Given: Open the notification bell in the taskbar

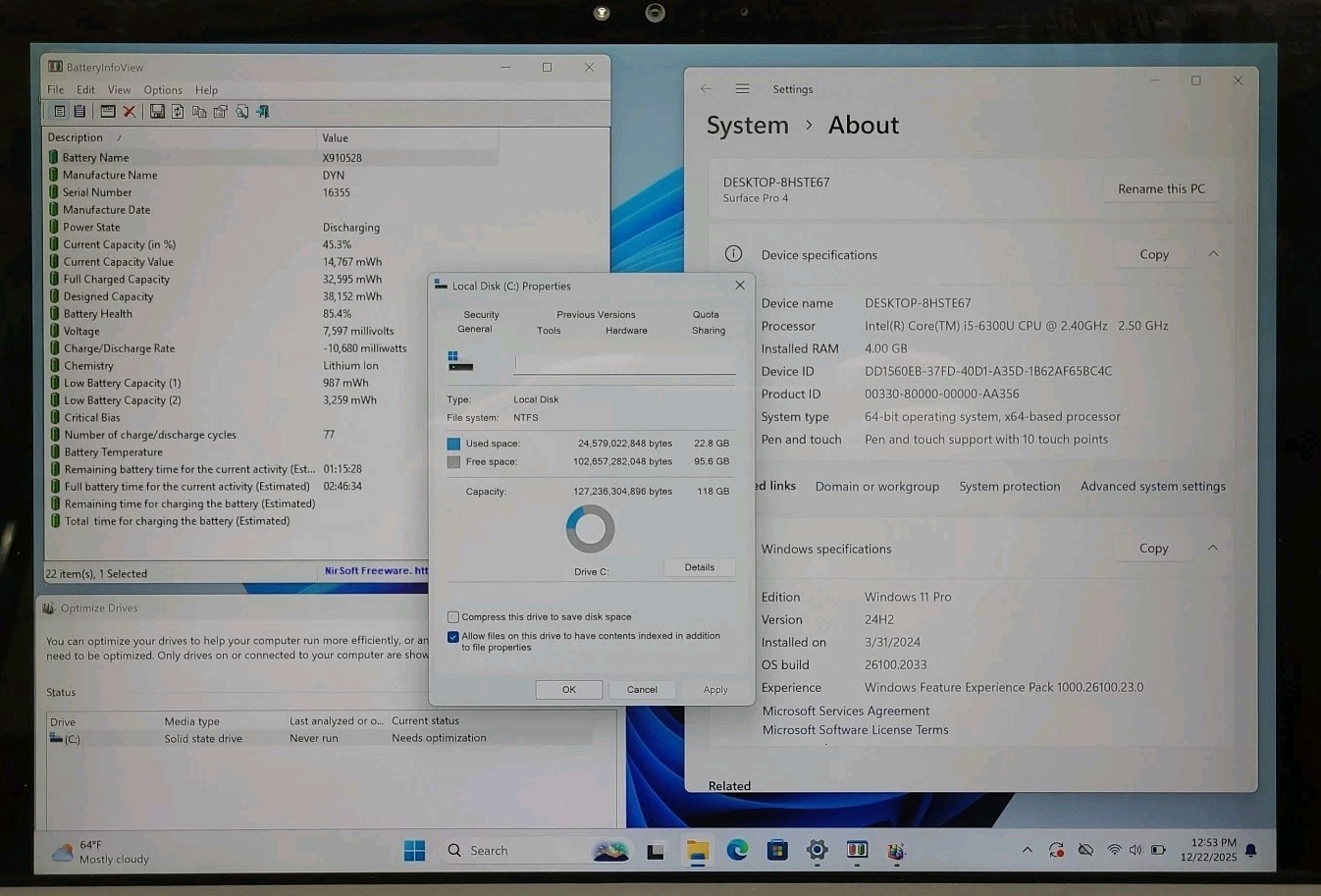Looking at the screenshot, I should pyautogui.click(x=1251, y=851).
